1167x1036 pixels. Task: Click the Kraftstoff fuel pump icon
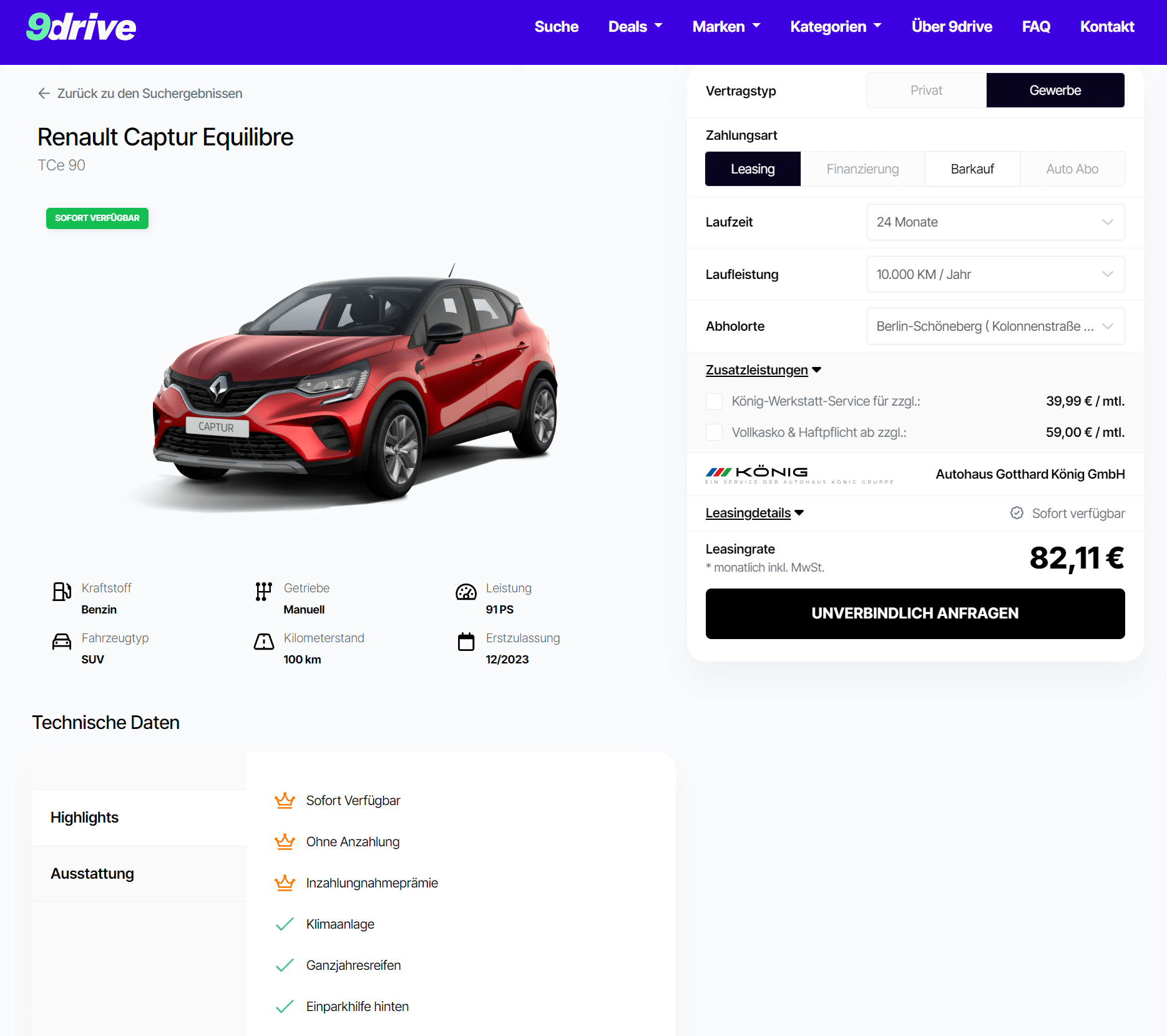62,591
